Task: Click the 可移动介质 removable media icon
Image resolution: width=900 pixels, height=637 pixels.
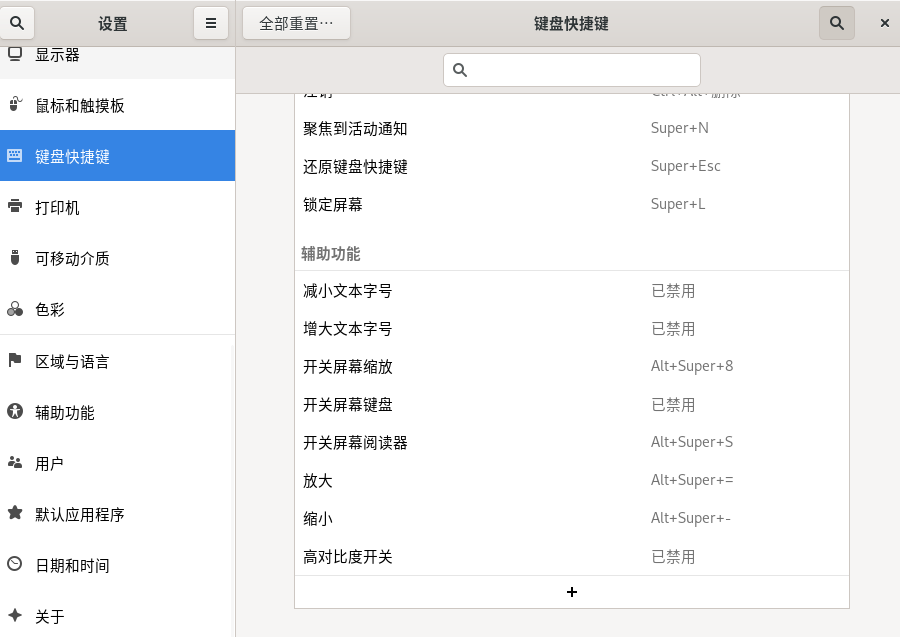Action: [15, 258]
